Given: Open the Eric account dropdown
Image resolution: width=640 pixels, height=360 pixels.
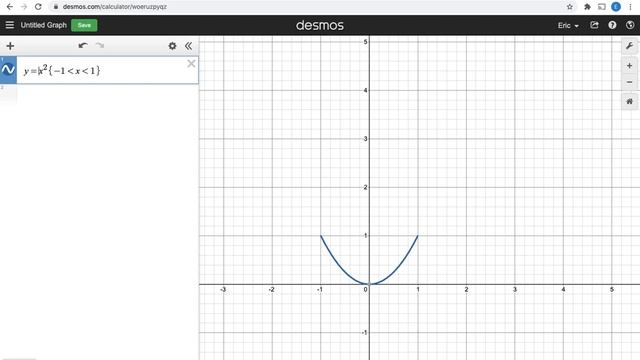Looking at the screenshot, I should (x=568, y=25).
